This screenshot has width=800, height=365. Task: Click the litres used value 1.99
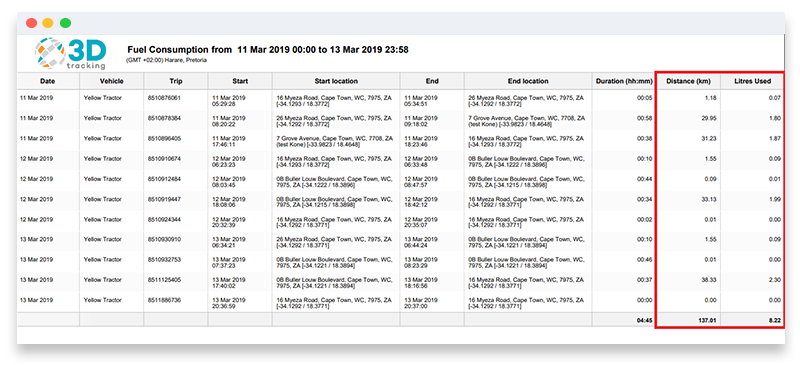(774, 199)
